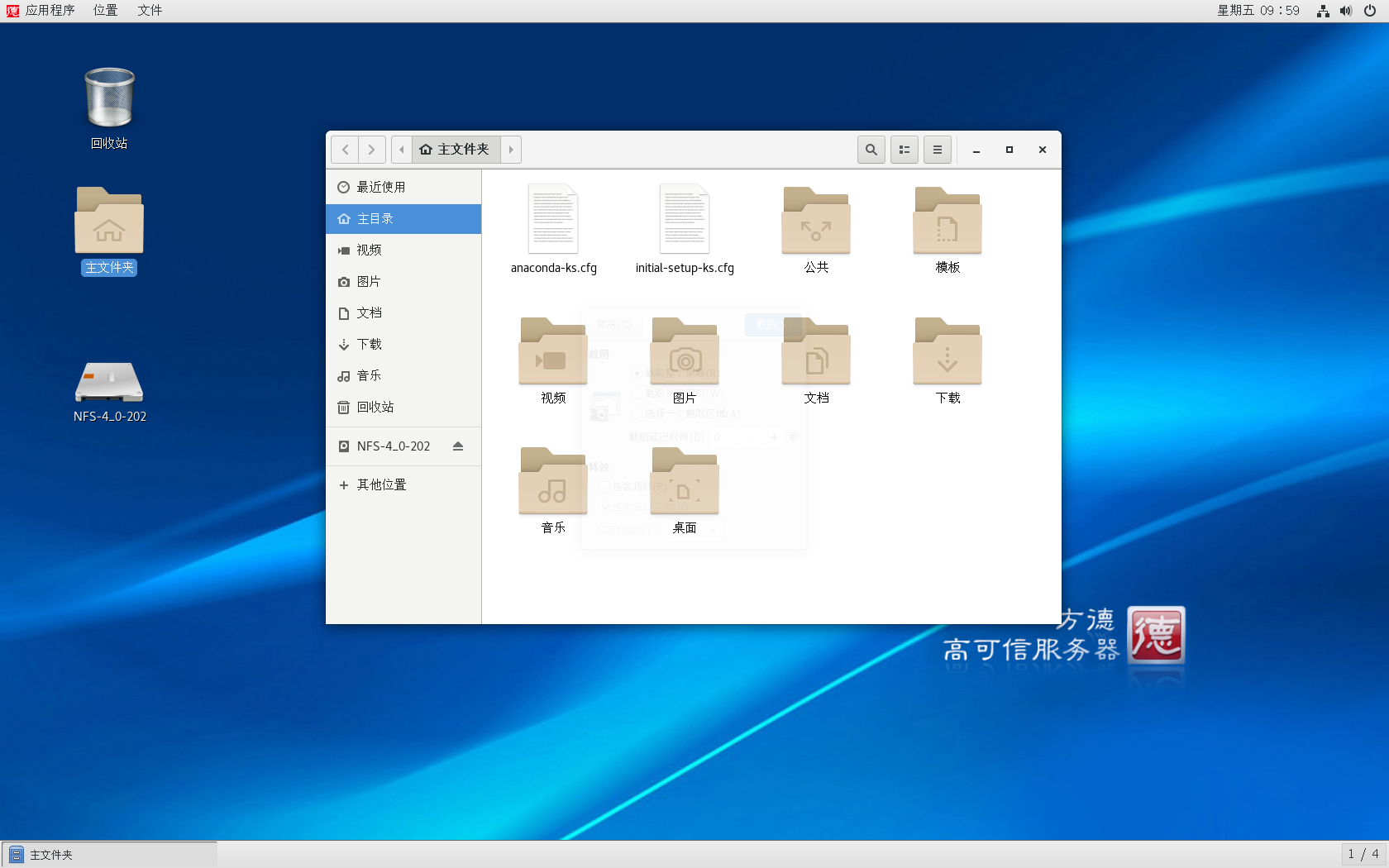1389x868 pixels.
Task: Eject the NFS-4_0-202 volume
Action: point(458,446)
